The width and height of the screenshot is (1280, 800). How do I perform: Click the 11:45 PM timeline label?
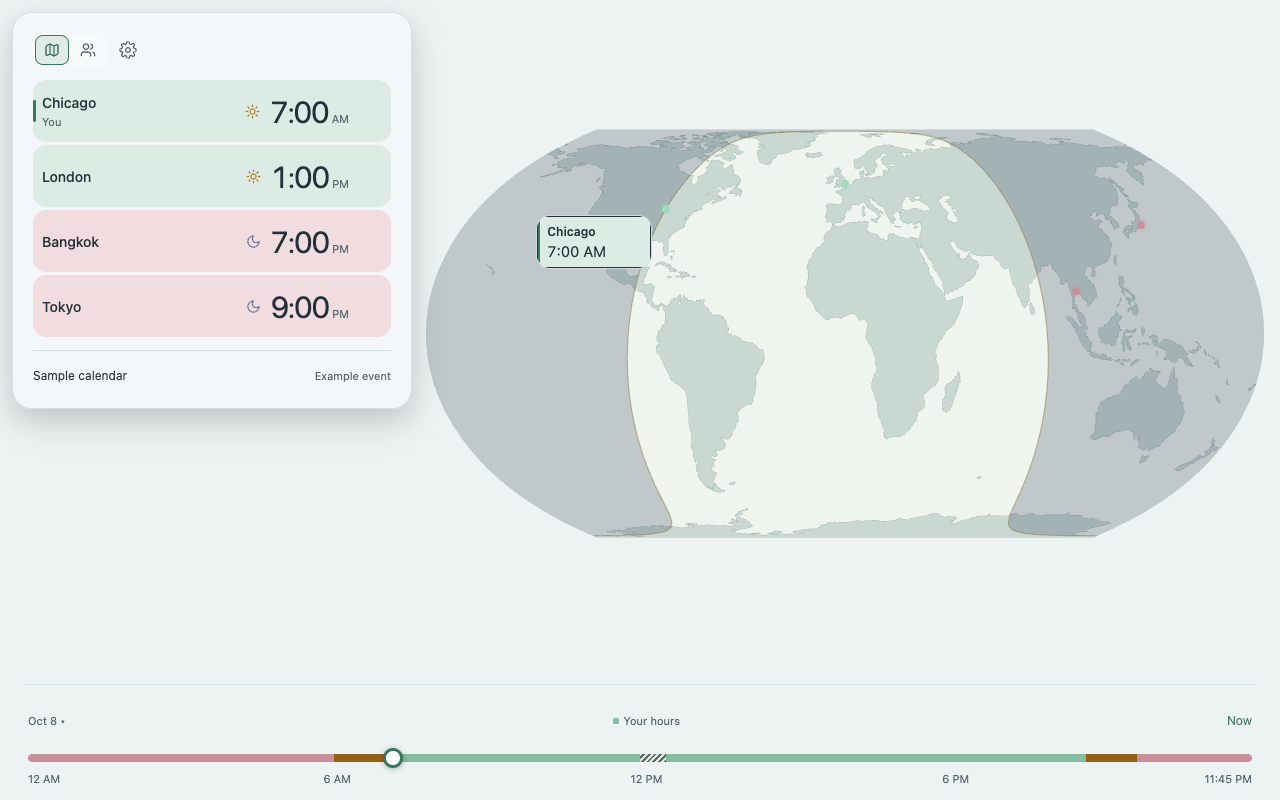1228,779
